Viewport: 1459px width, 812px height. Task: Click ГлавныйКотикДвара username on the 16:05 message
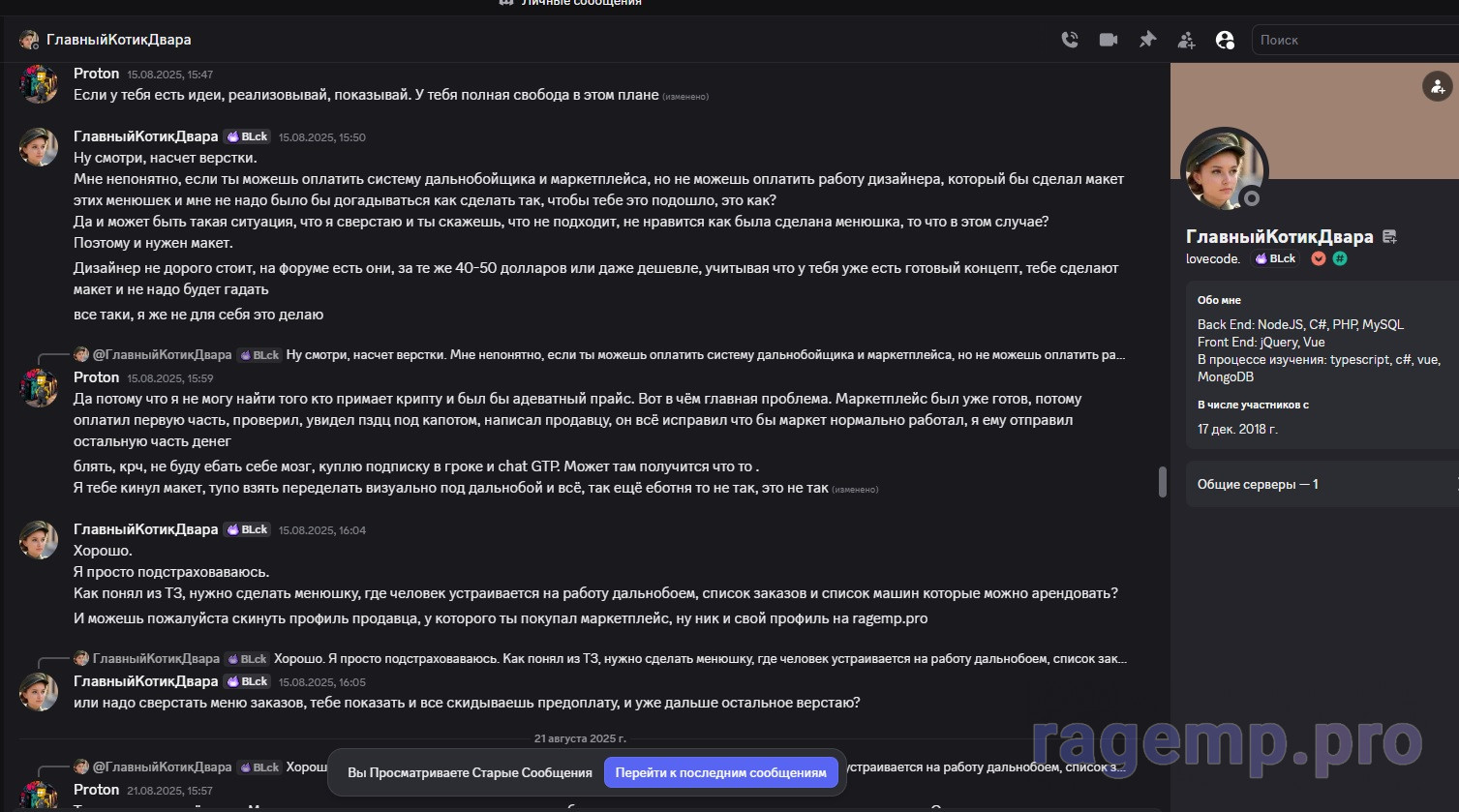(146, 681)
